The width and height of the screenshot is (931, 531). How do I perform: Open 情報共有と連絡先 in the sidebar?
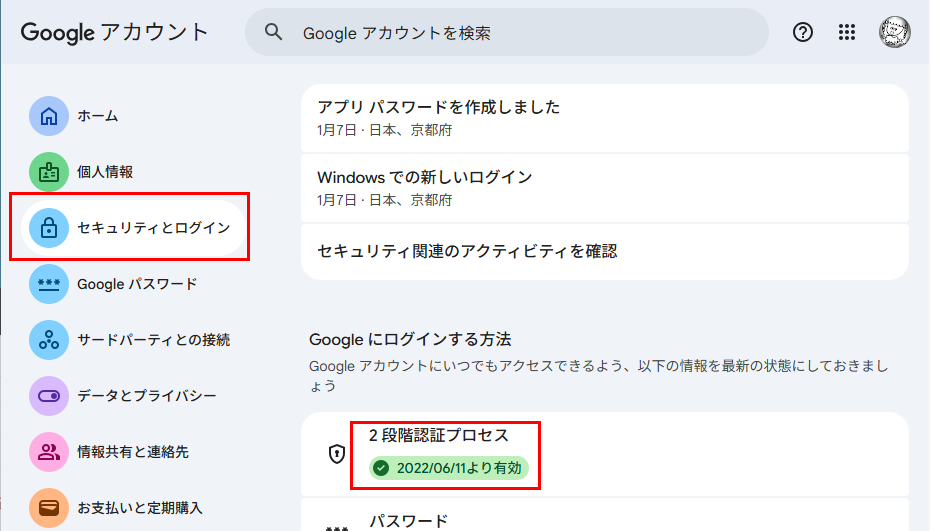point(134,452)
